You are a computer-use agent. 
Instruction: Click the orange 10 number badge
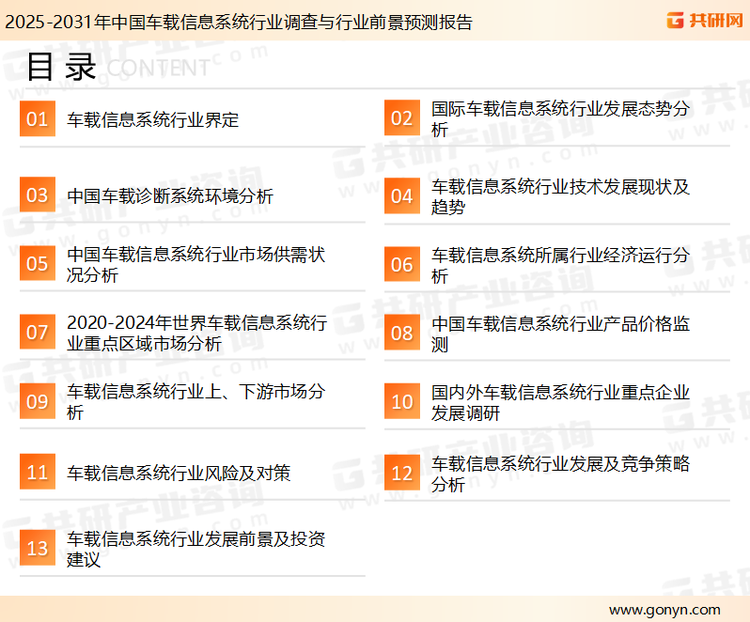pos(402,401)
